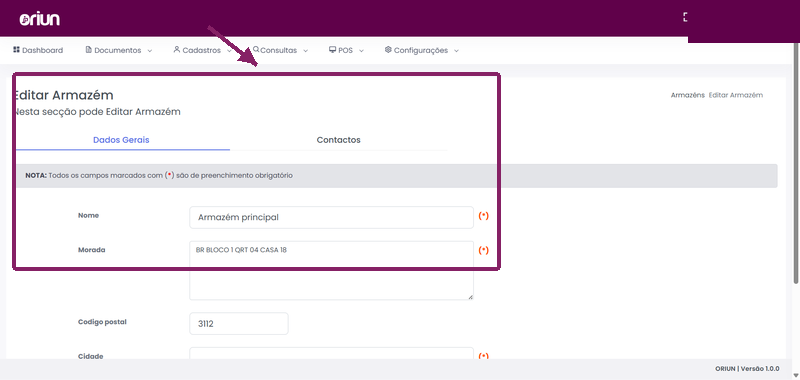Expand the Consultas menu chevron
Viewport: 800px width, 380px height.
(306, 51)
